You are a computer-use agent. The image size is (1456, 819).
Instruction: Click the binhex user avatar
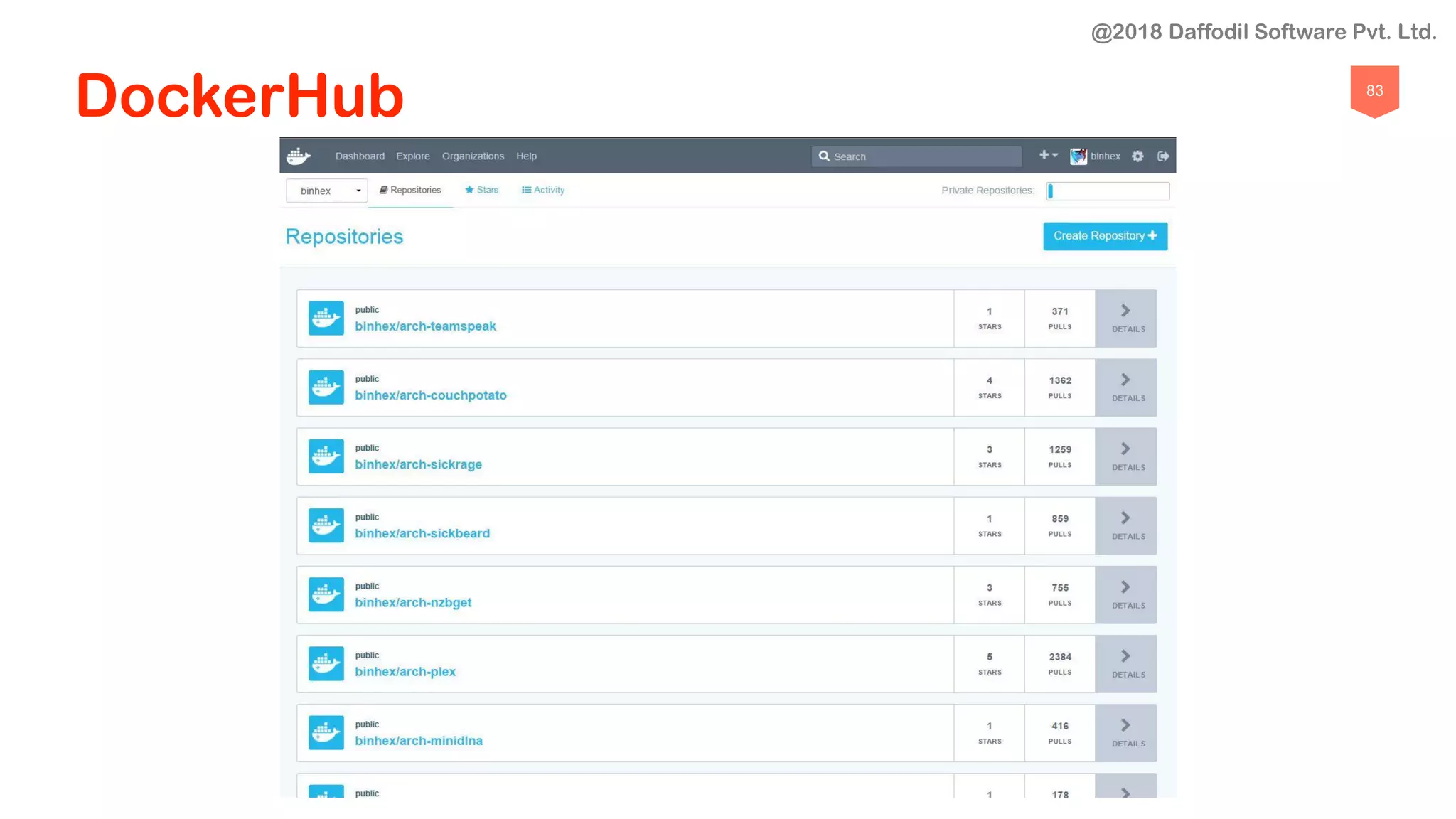pos(1078,156)
